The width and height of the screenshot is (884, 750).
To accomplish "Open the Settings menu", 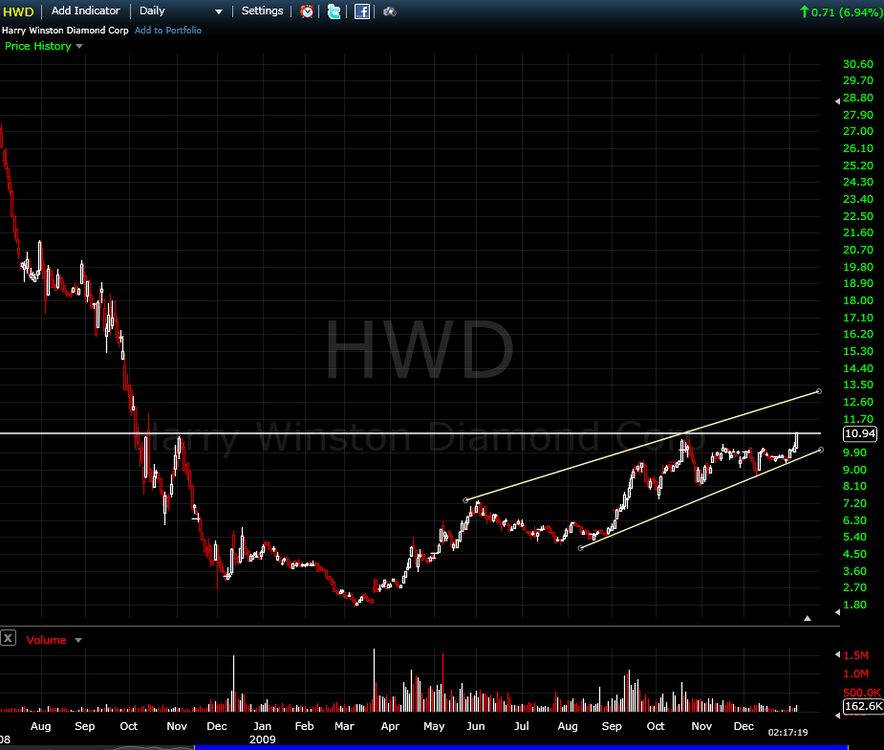I will point(262,11).
